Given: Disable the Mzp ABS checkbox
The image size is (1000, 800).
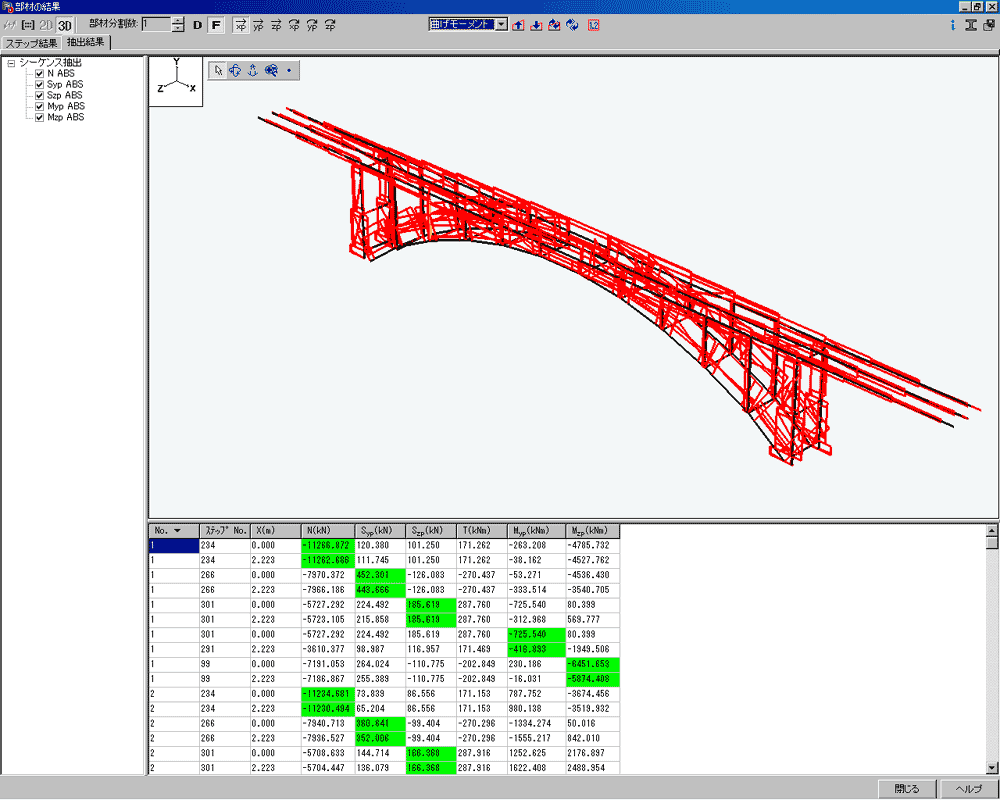Looking at the screenshot, I should click(40, 117).
